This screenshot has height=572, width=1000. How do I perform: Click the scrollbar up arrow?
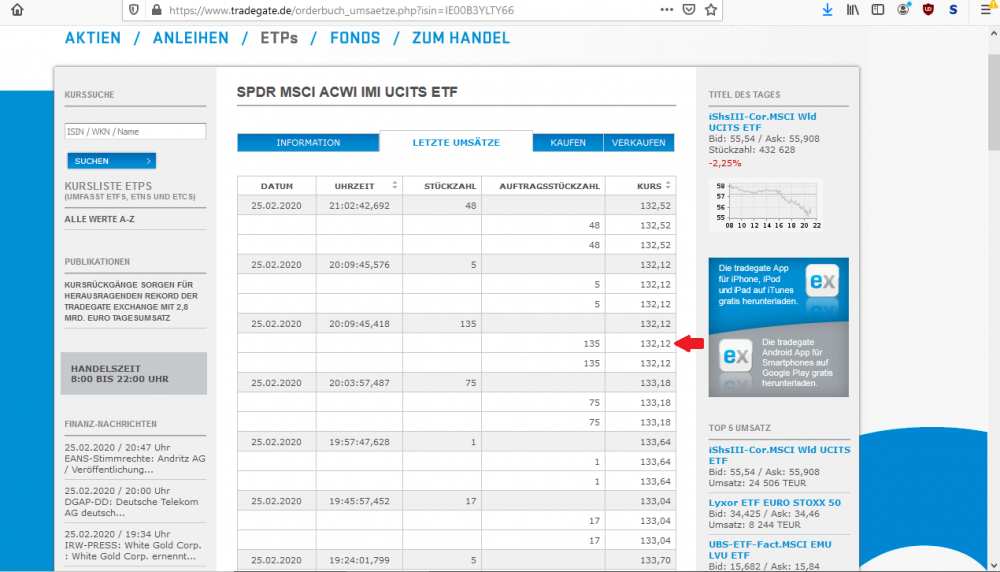tap(994, 34)
